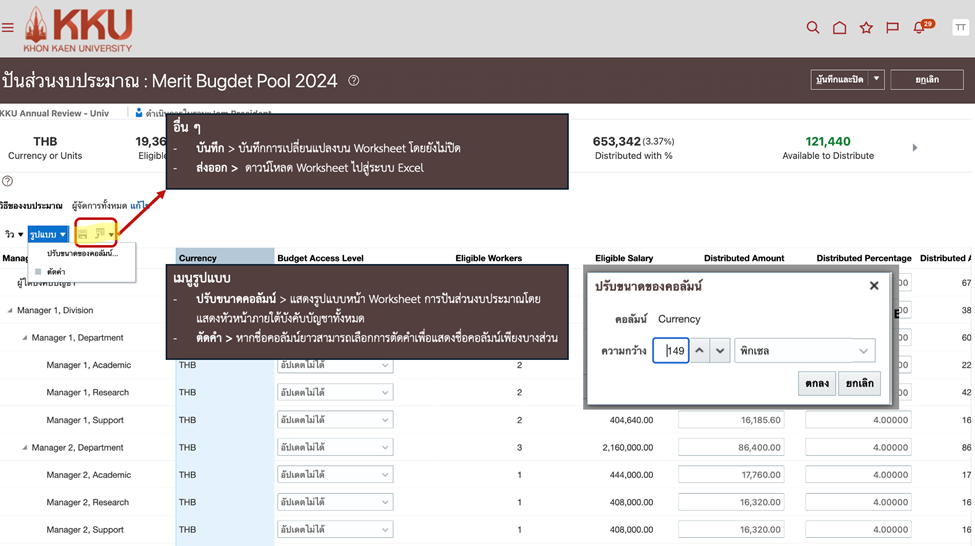Open the watchlist flag icon

tap(892, 28)
